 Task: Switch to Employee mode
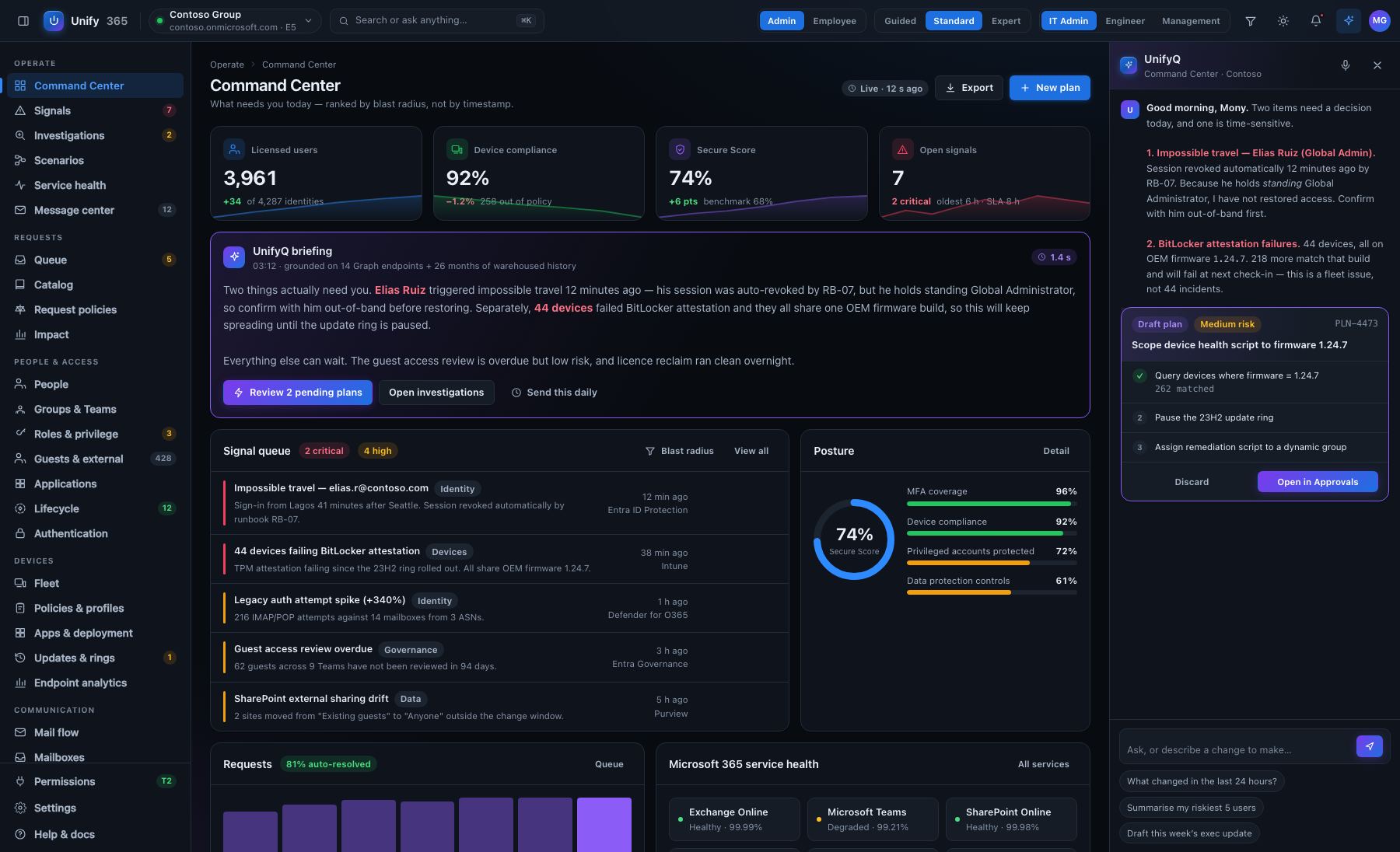pyautogui.click(x=835, y=21)
